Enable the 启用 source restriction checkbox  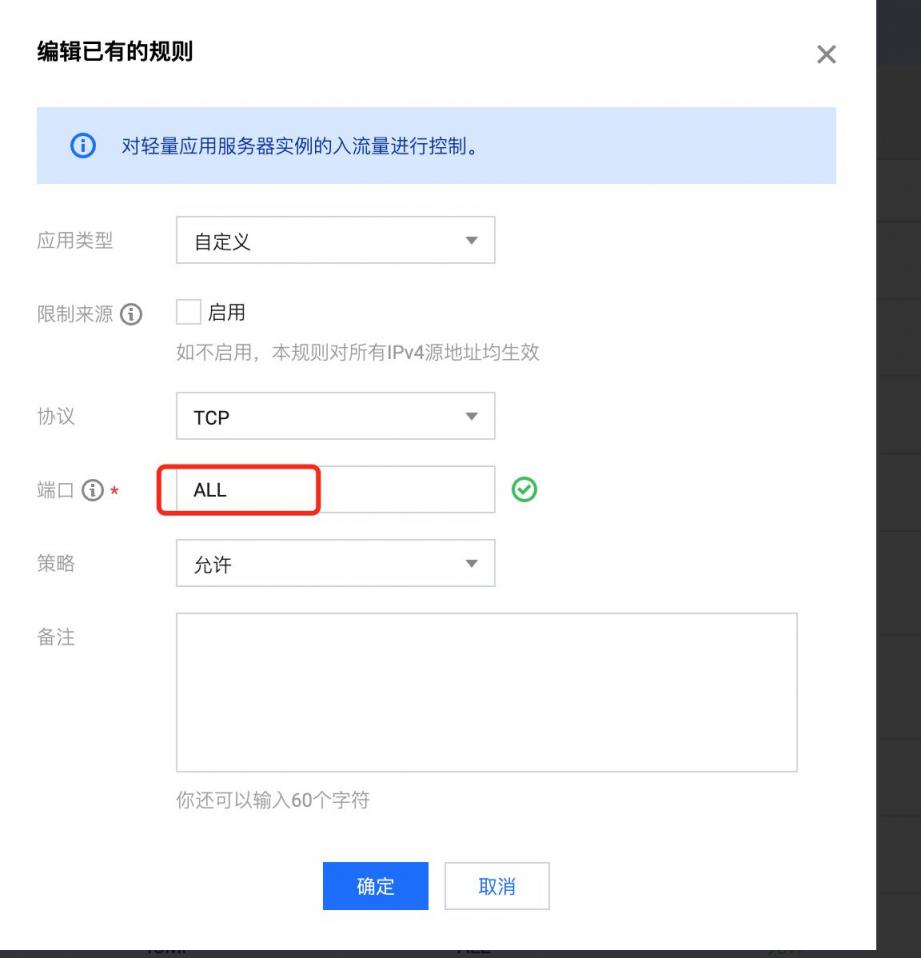click(188, 313)
